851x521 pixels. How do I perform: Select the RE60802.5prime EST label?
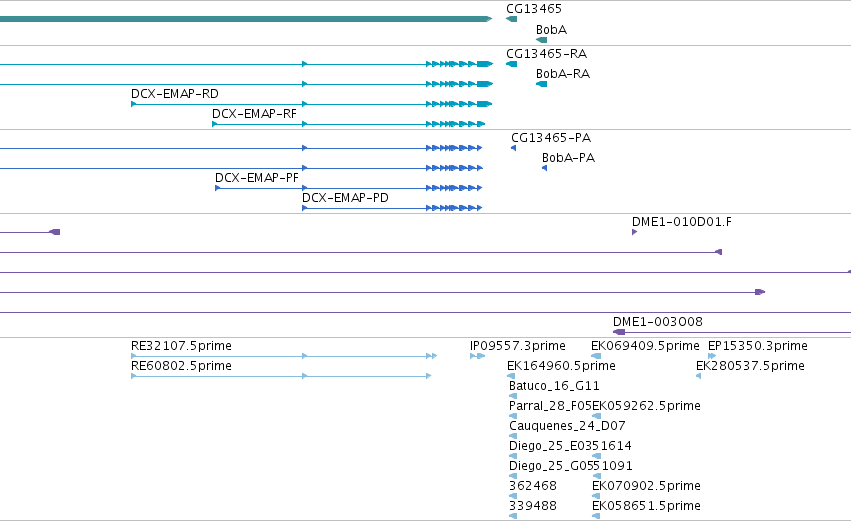point(181,366)
